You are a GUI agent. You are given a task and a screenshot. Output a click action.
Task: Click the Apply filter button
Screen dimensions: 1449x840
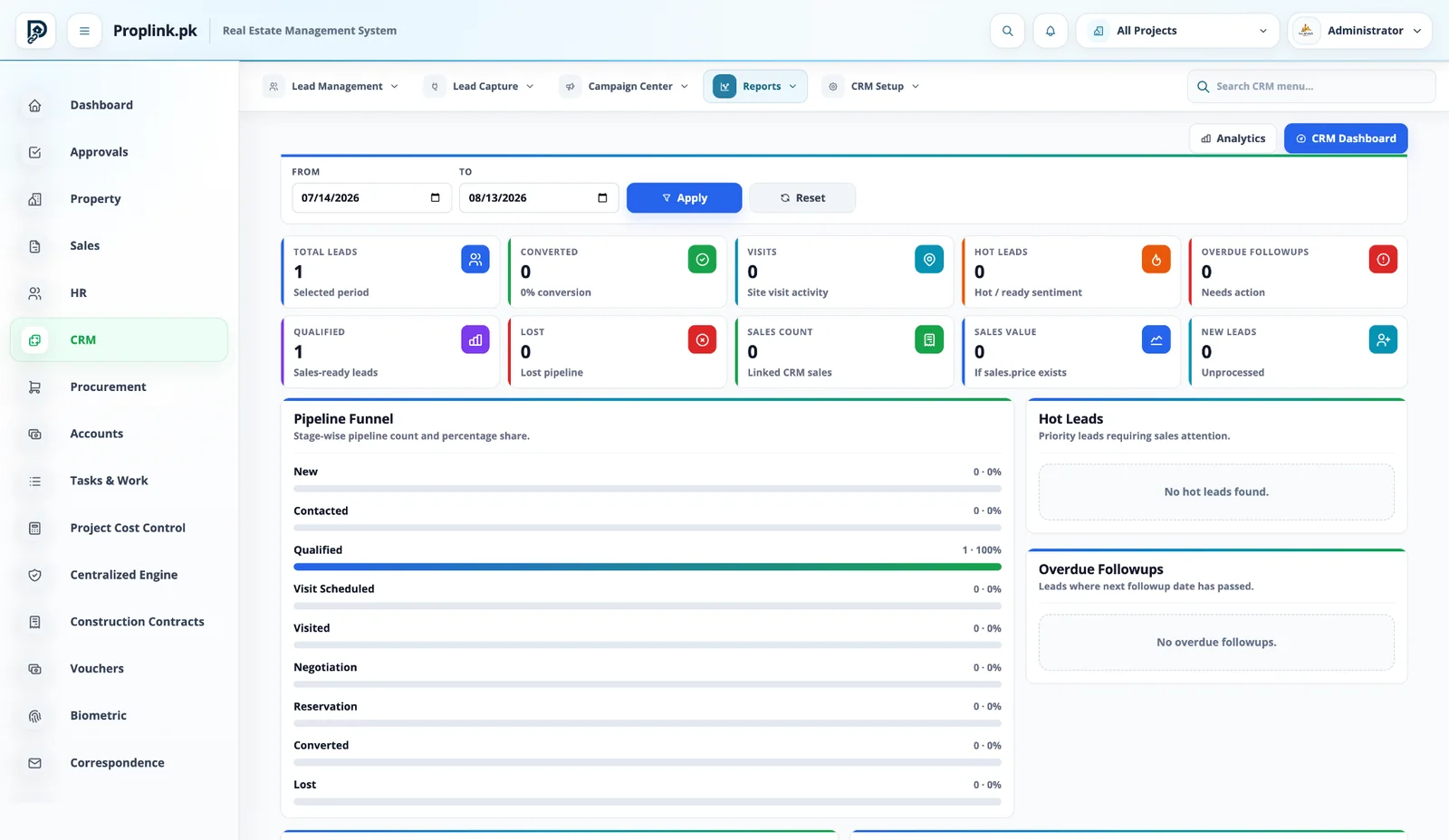[684, 198]
